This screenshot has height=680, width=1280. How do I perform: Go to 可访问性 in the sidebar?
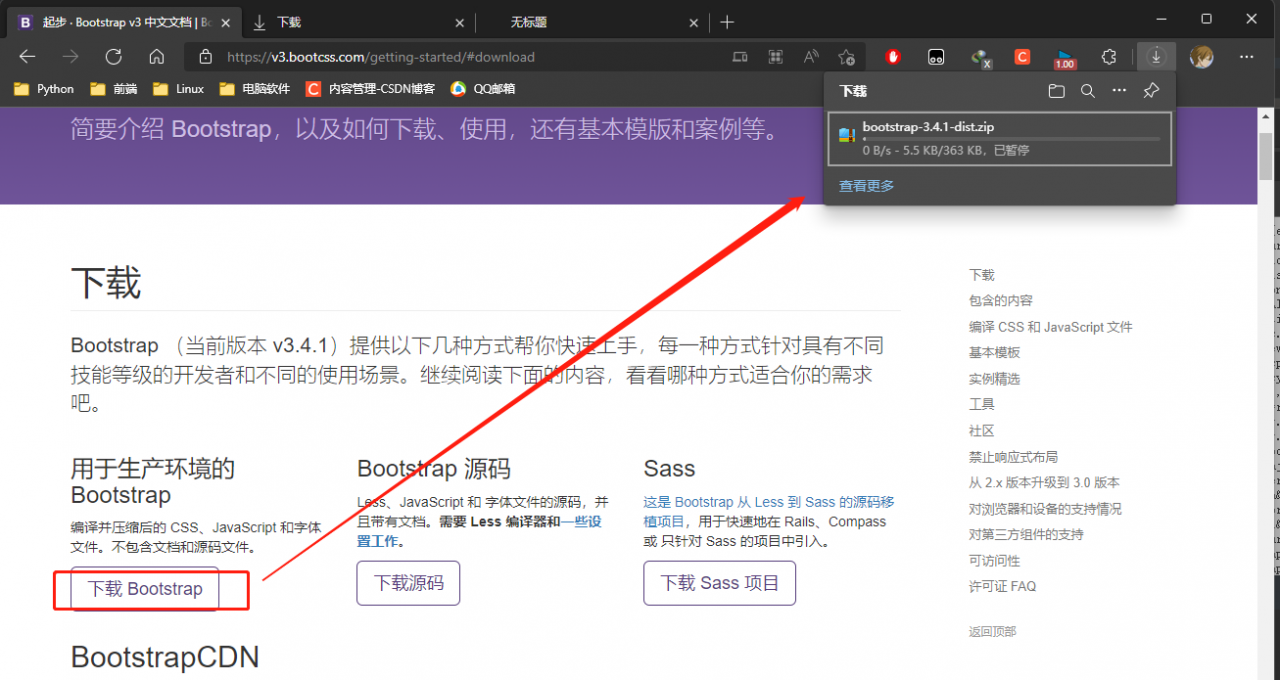click(994, 561)
